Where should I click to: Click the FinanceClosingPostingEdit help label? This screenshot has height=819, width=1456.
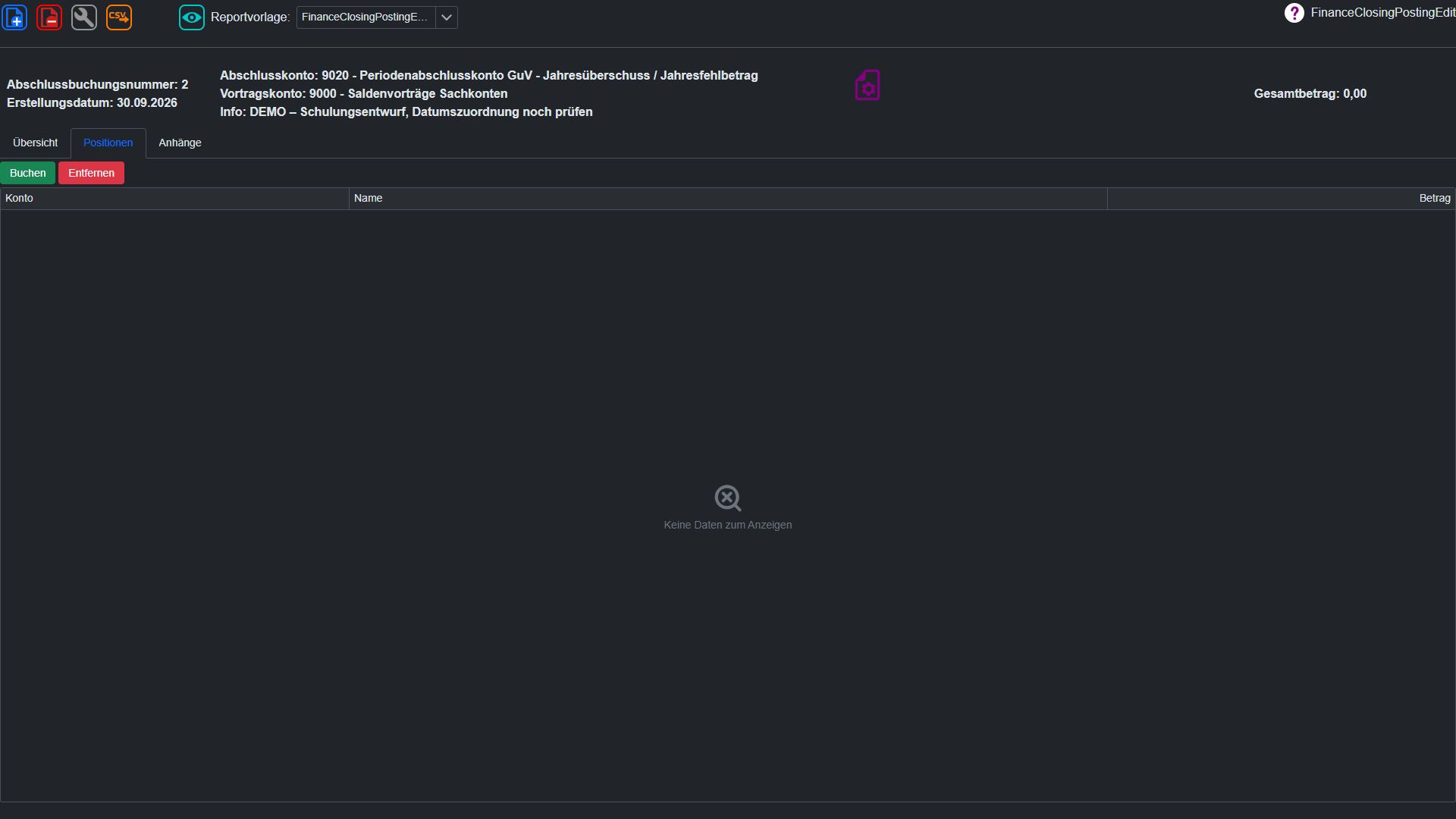[x=1382, y=13]
